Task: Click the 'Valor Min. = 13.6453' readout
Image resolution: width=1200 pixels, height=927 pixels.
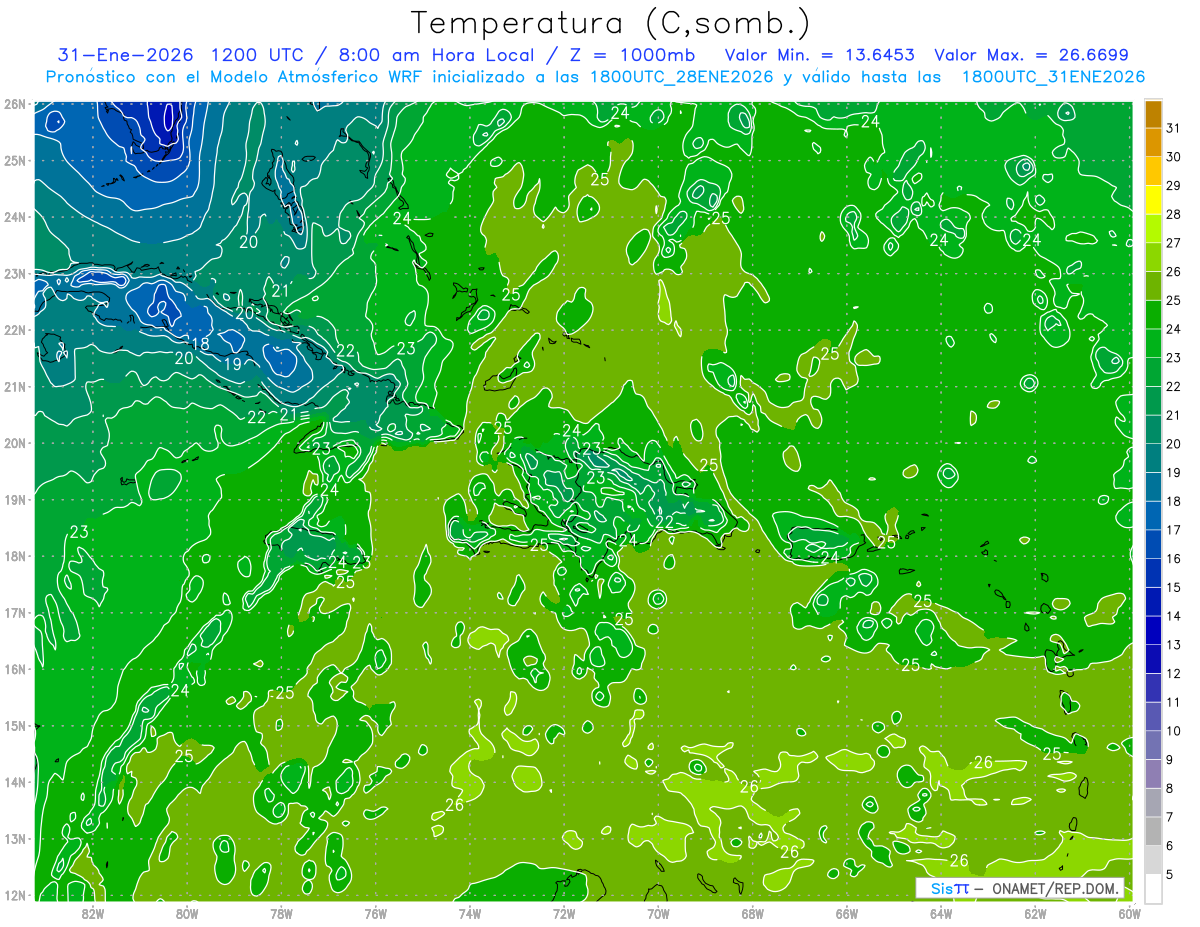Action: click(x=820, y=54)
